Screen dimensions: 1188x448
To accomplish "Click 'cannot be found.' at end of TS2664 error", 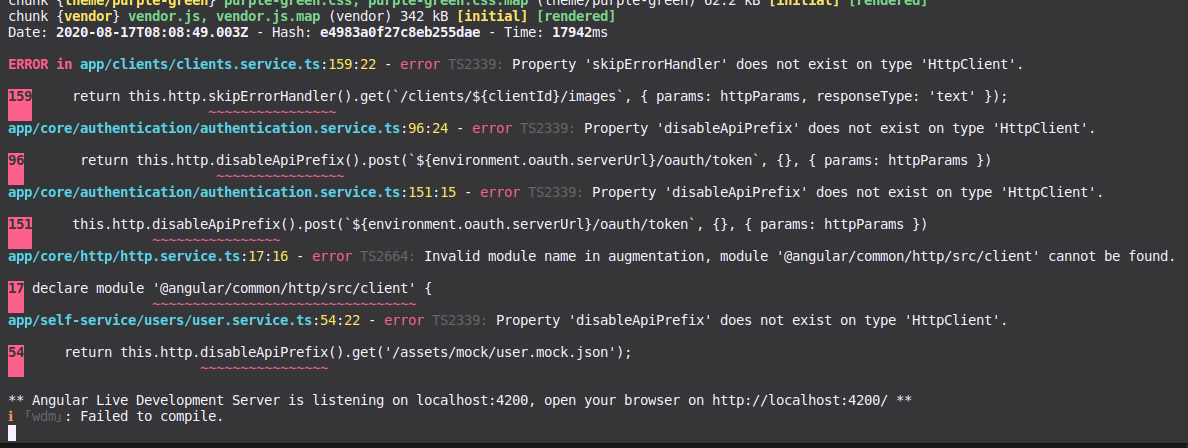I will [1112, 257].
